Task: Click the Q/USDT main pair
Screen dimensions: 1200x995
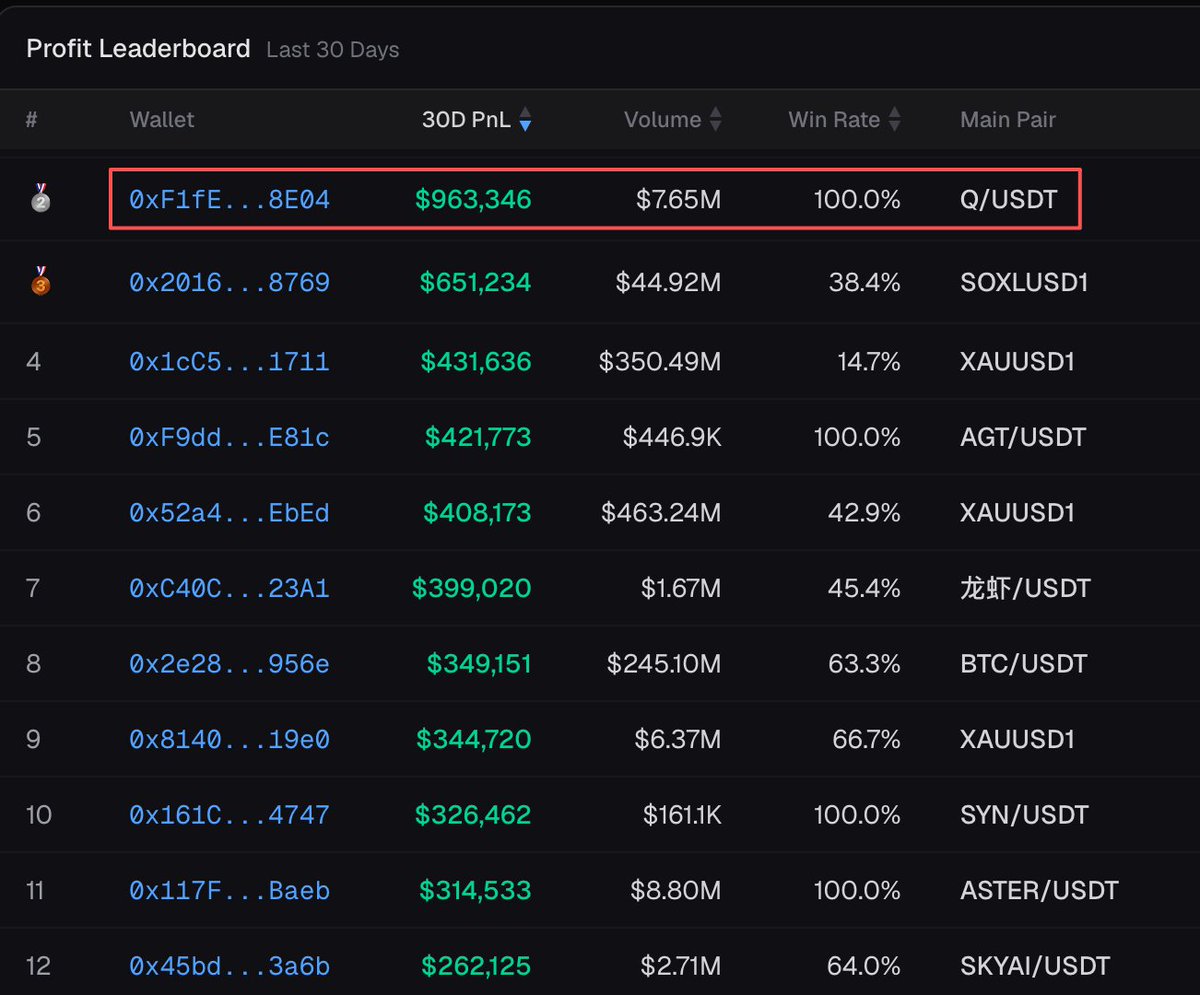Action: [x=1008, y=200]
